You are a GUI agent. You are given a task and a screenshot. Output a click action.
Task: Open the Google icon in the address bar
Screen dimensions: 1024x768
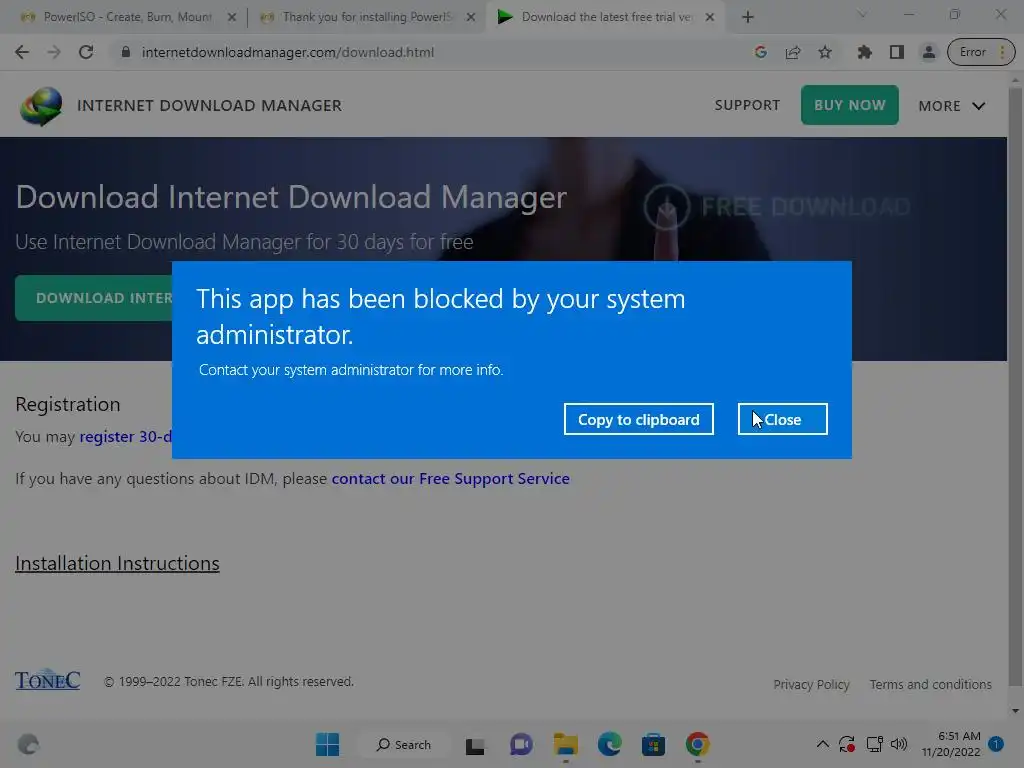(760, 52)
